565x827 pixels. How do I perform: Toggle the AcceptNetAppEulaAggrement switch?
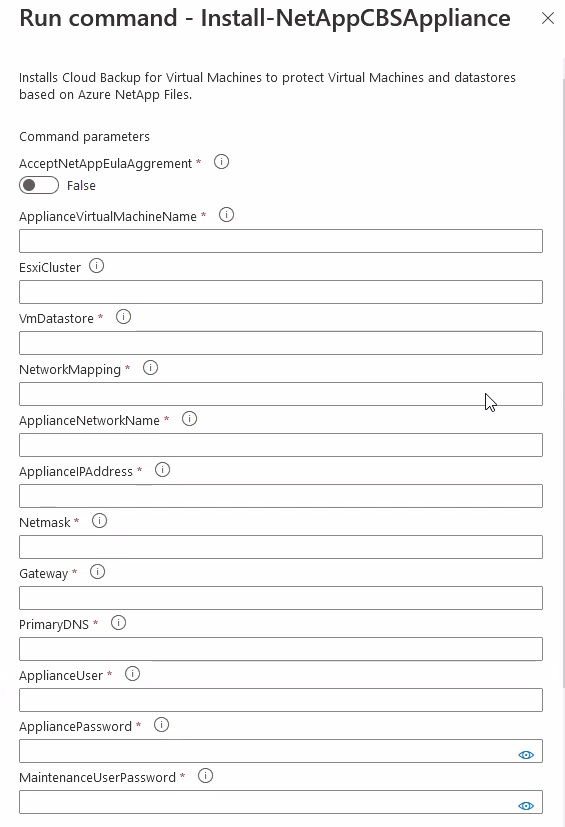coord(39,185)
